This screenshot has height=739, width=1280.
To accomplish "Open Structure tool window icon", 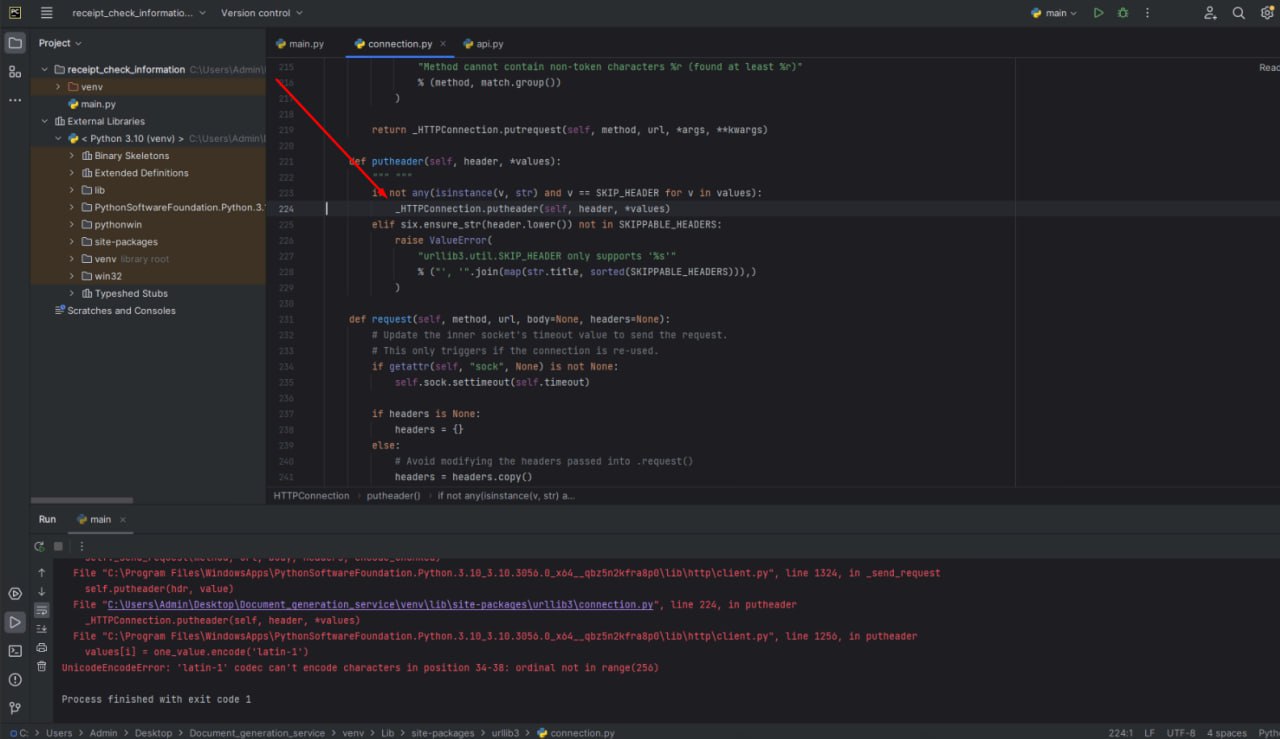I will point(15,72).
